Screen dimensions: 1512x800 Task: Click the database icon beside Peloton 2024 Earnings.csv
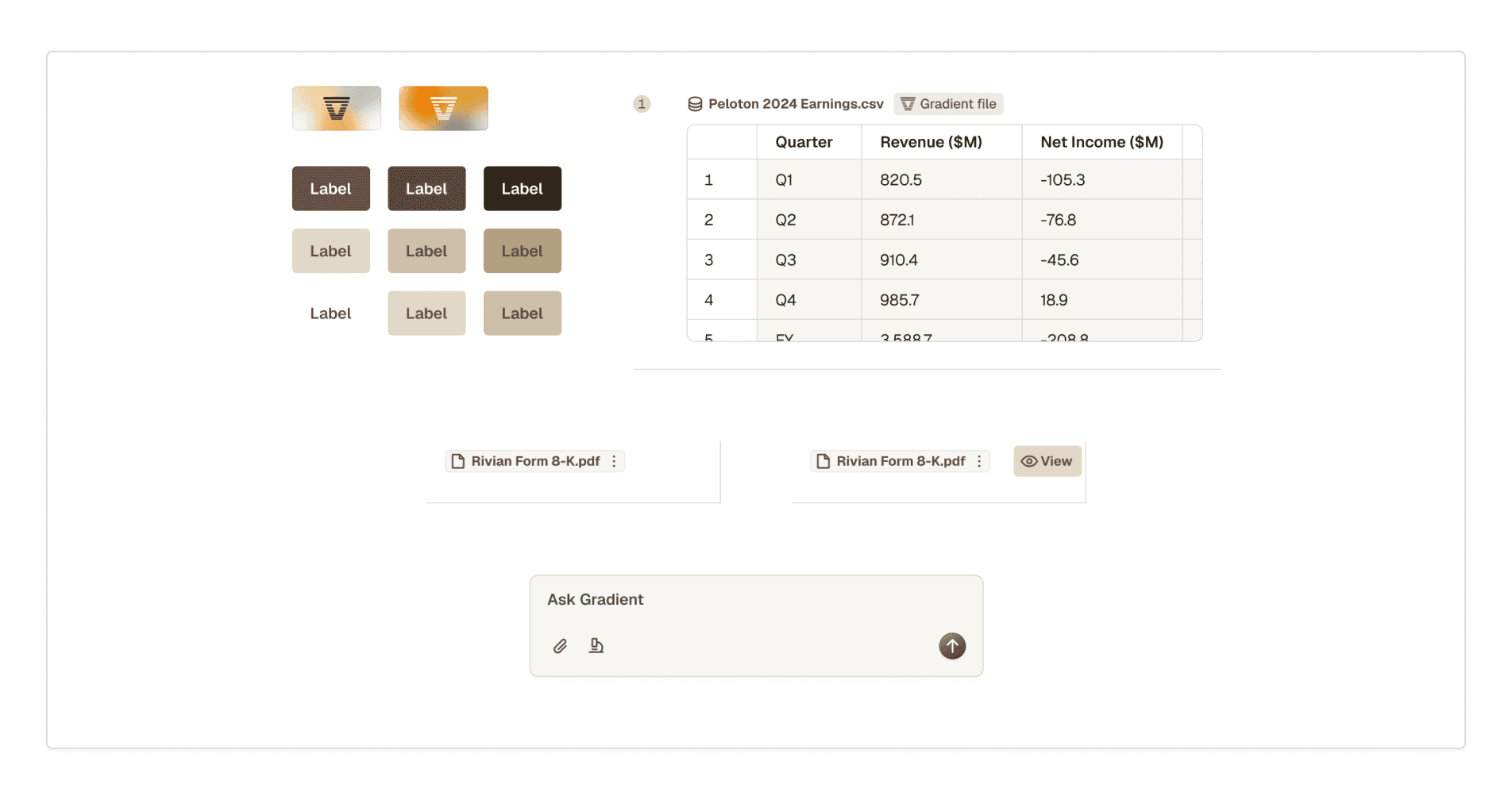(x=695, y=104)
